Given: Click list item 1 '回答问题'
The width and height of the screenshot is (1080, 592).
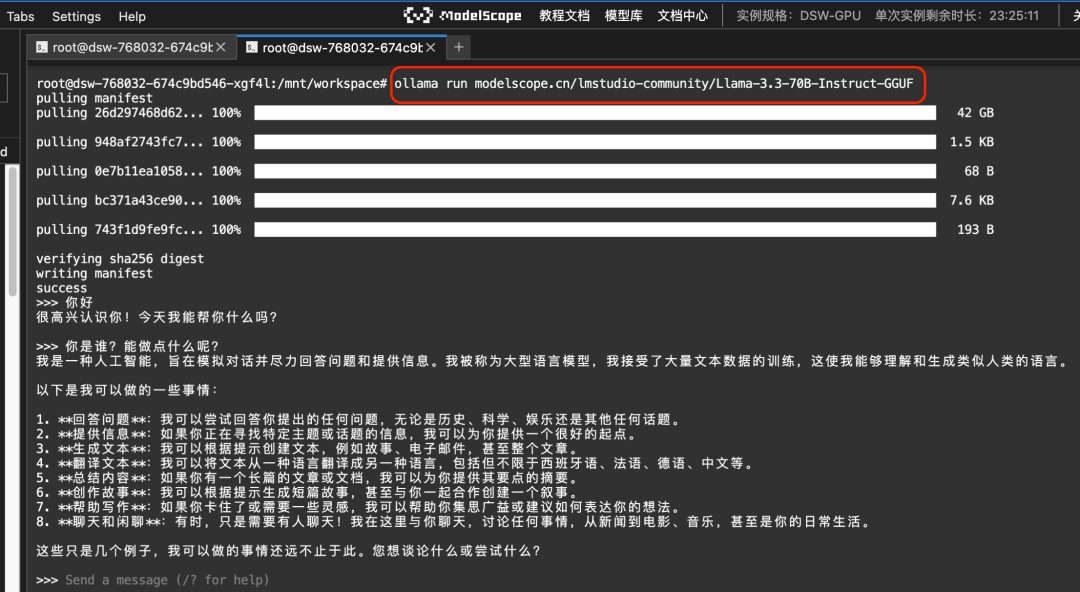Looking at the screenshot, I should 359,420.
